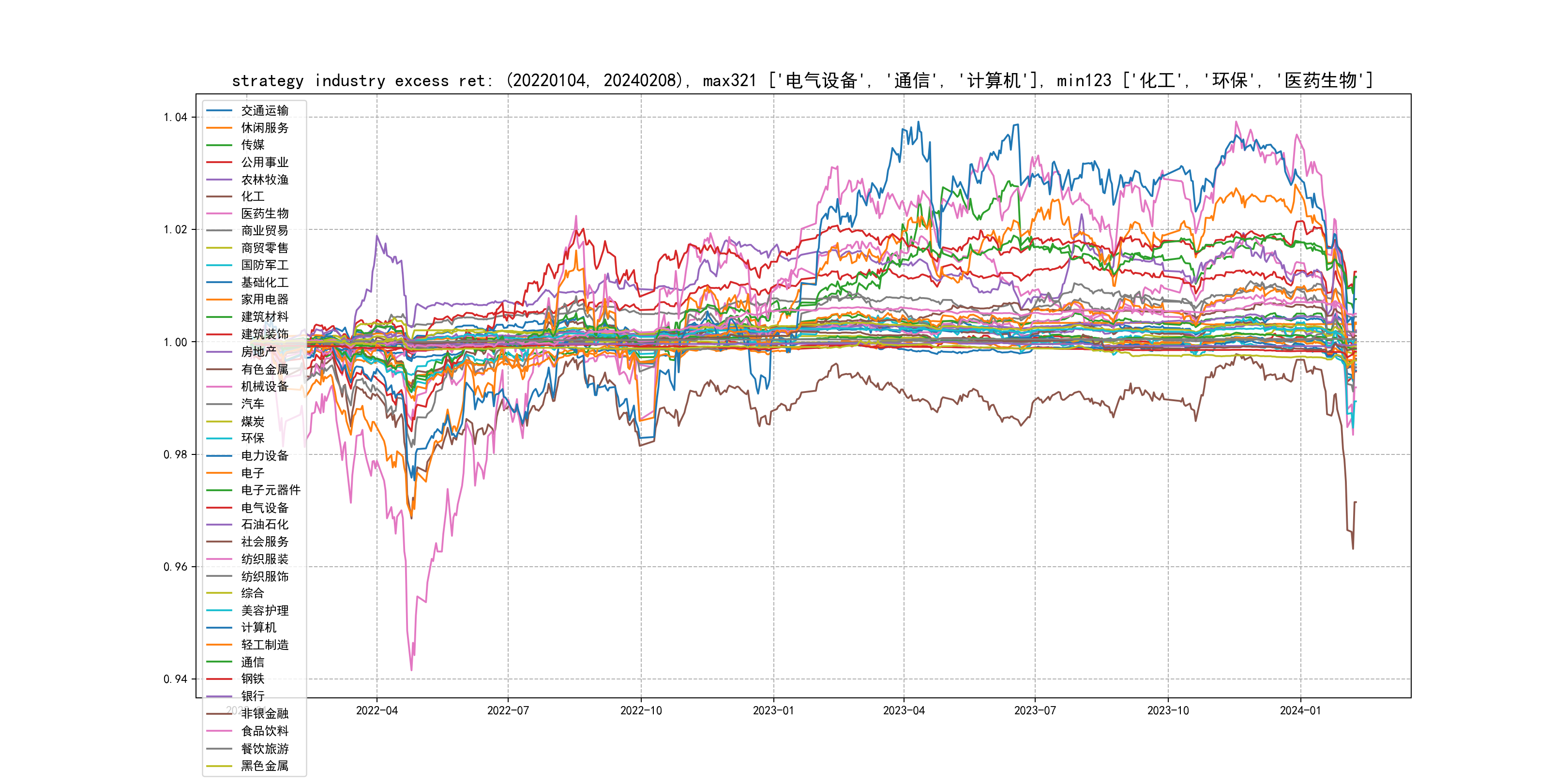Click the line swatch beside 家用电器
Image resolution: width=1568 pixels, height=784 pixels.
point(219,300)
